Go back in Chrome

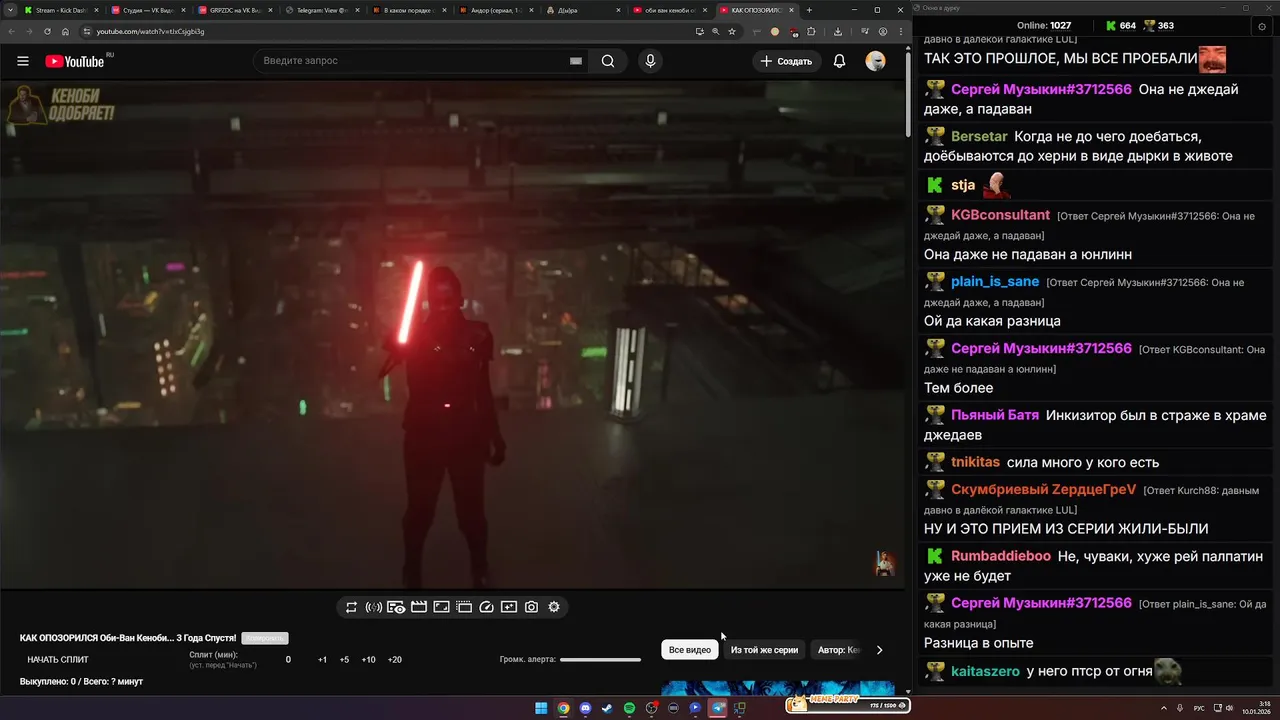(10, 31)
